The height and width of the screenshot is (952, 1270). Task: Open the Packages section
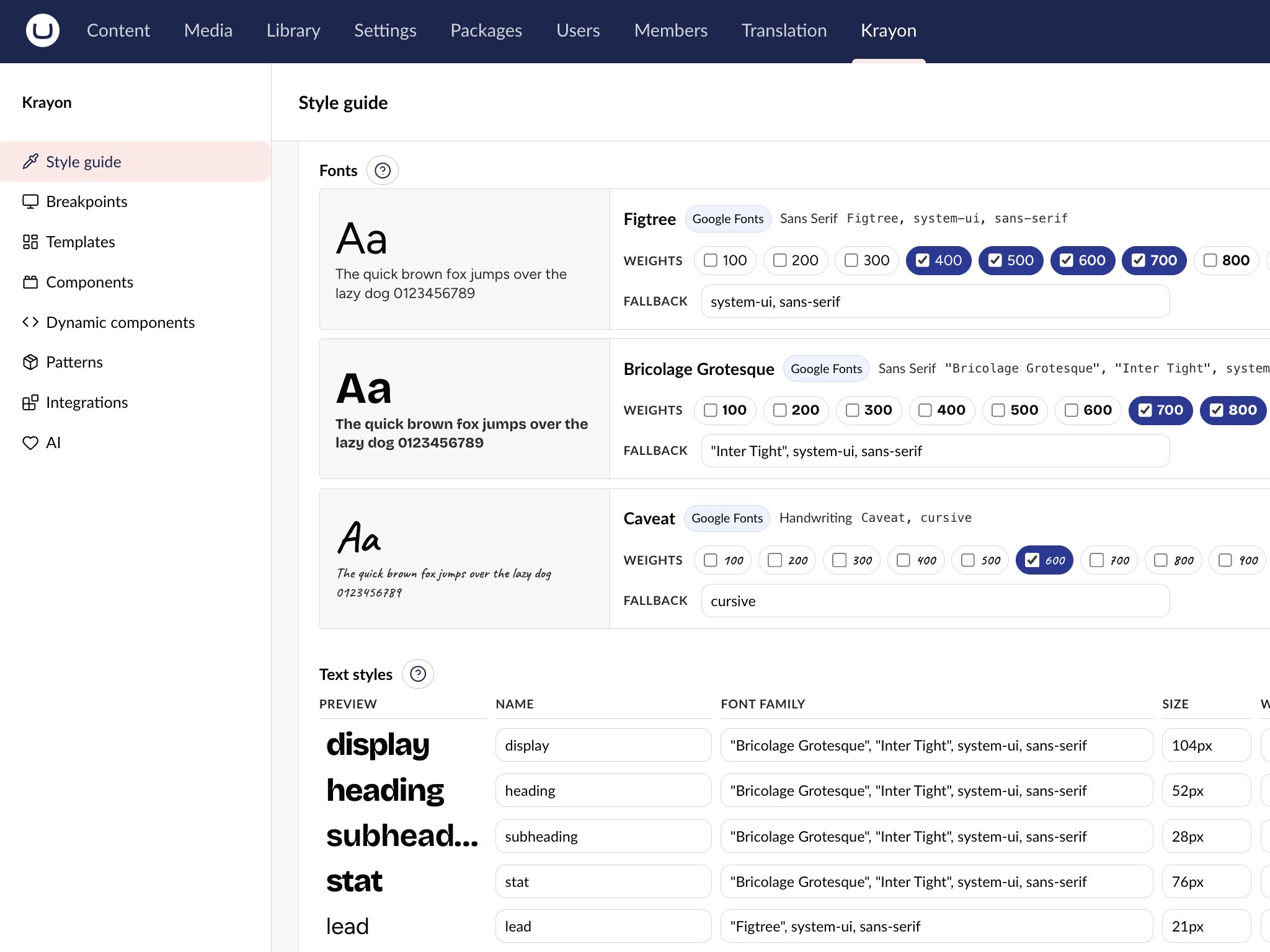pyautogui.click(x=486, y=30)
